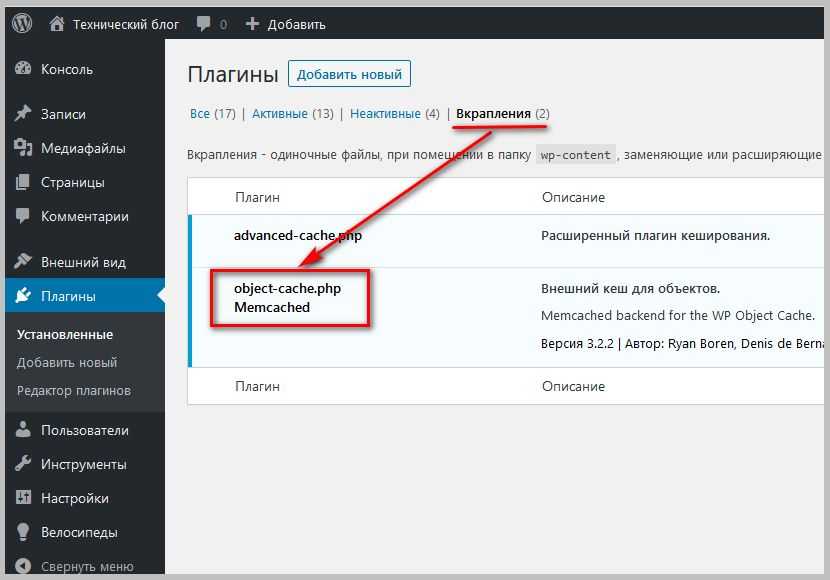830x580 pixels.
Task: Click Memcached text under object-cache.php
Action: pos(272,307)
